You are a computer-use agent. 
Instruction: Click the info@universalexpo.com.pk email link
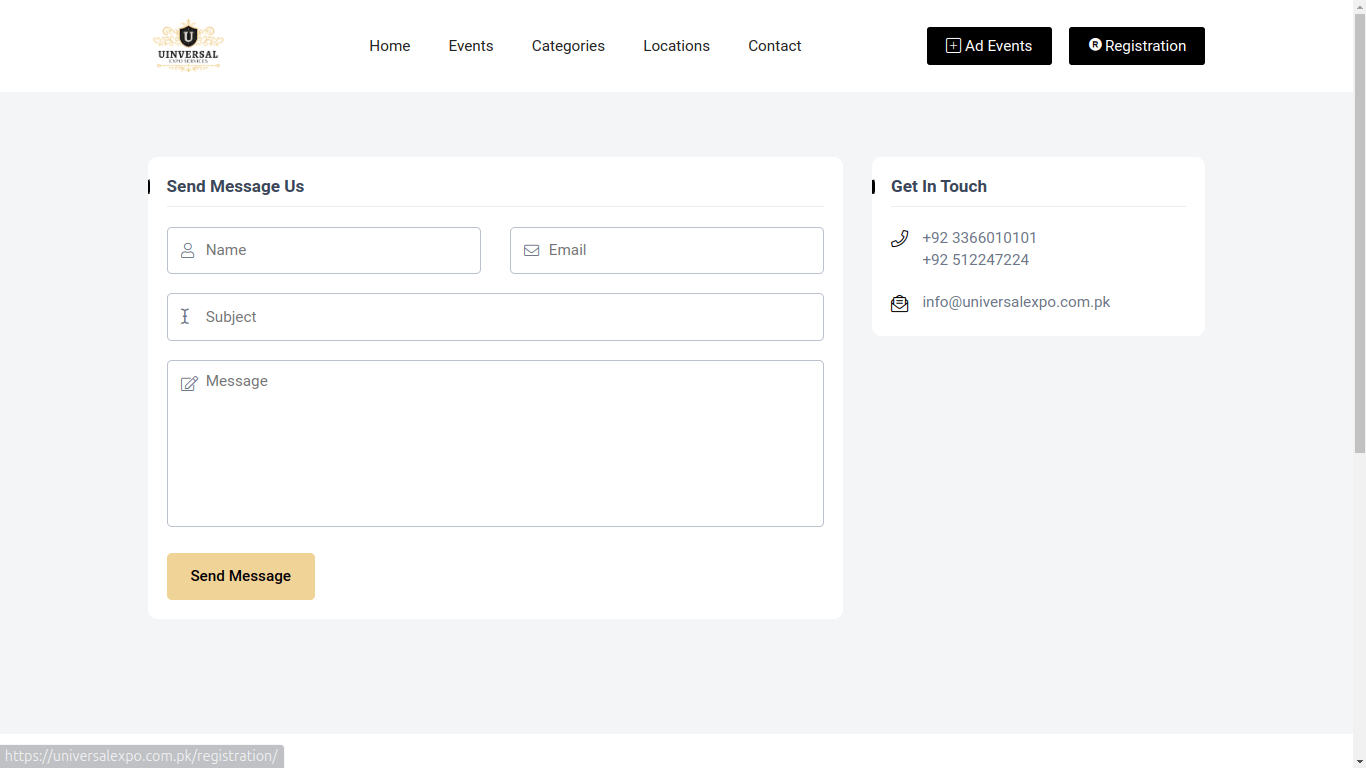tap(1016, 302)
